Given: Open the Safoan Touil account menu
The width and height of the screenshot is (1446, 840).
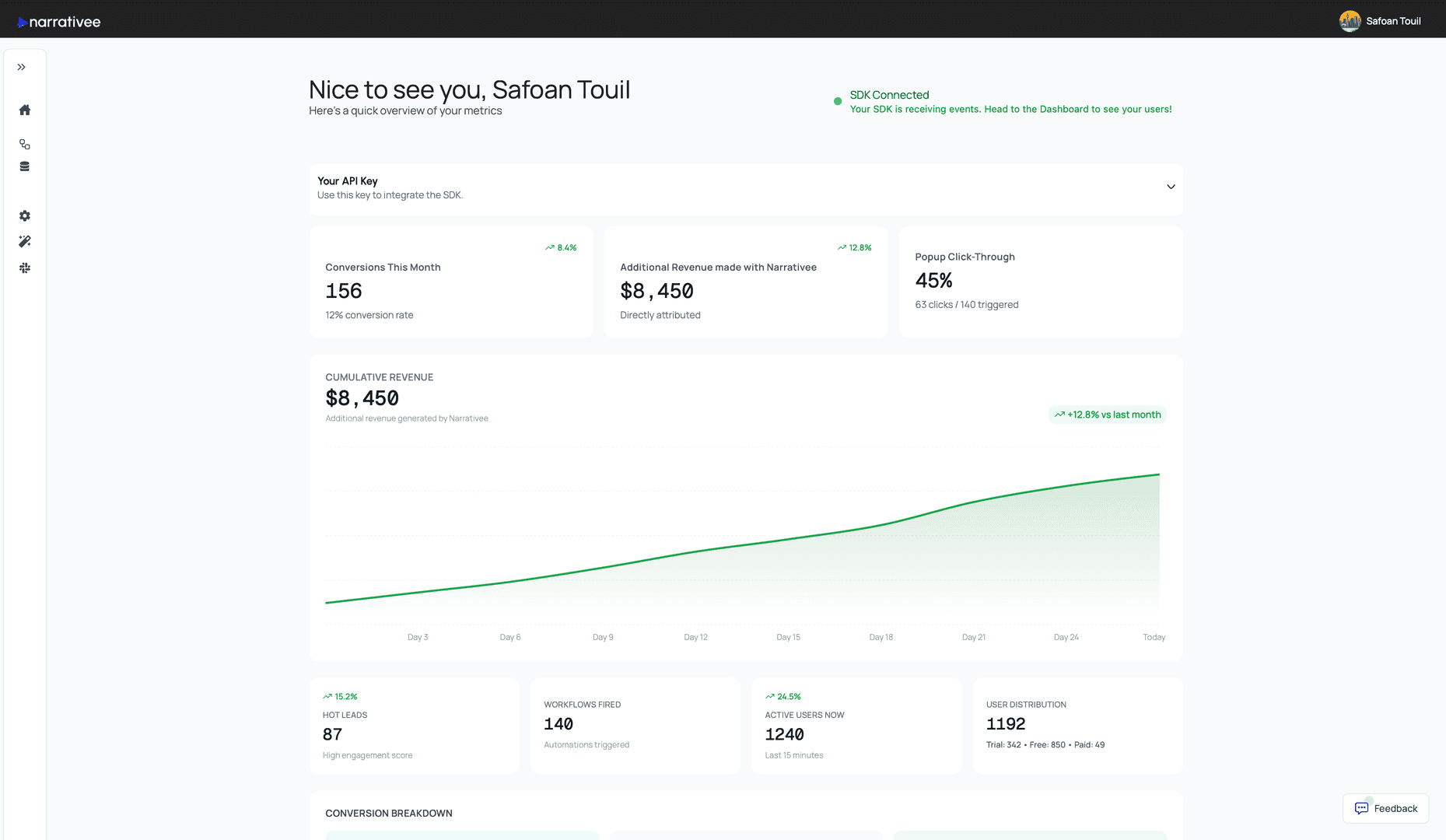Looking at the screenshot, I should coord(1392,21).
